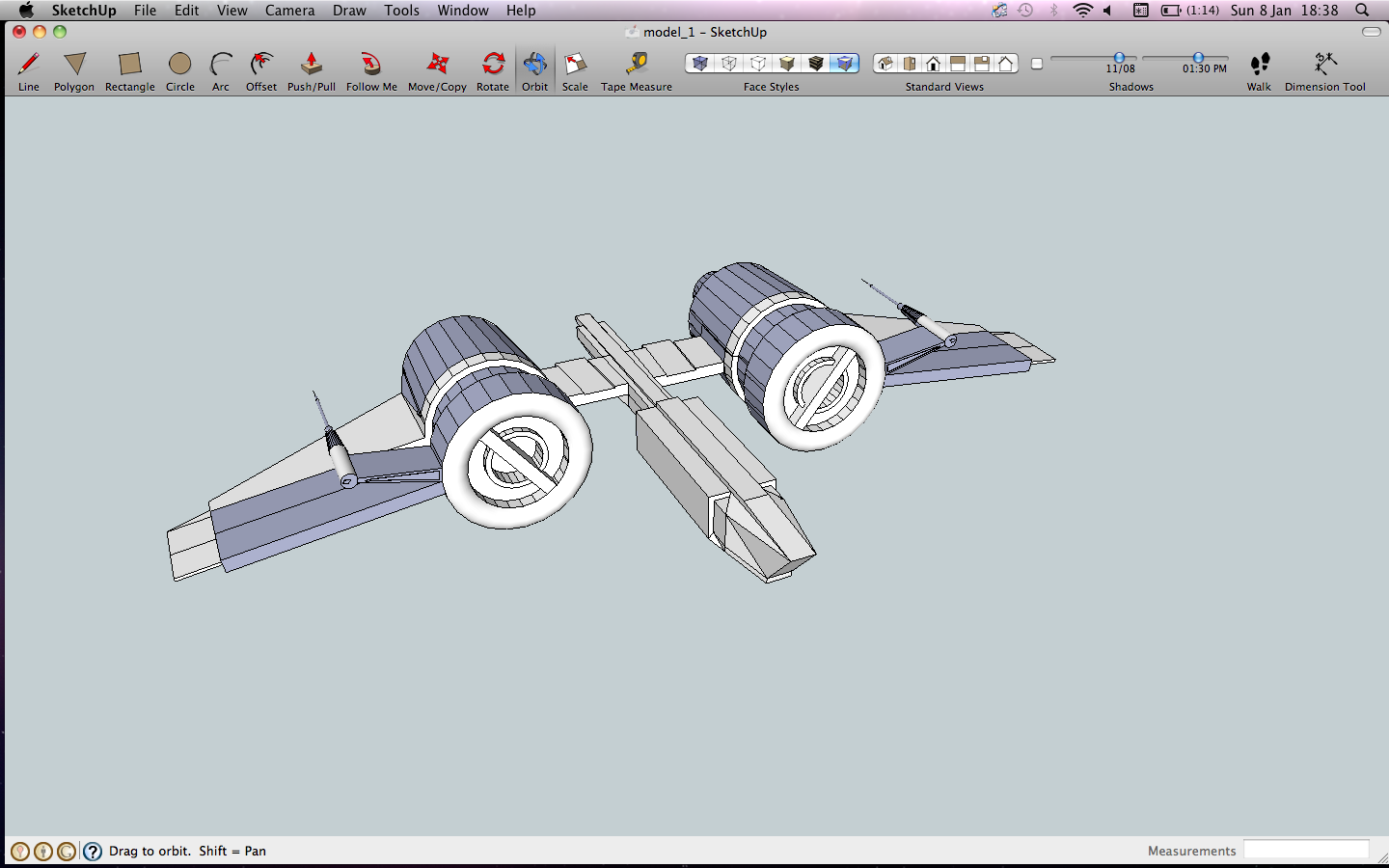Click inside the Measurements input box
1389x868 pixels.
1307,851
